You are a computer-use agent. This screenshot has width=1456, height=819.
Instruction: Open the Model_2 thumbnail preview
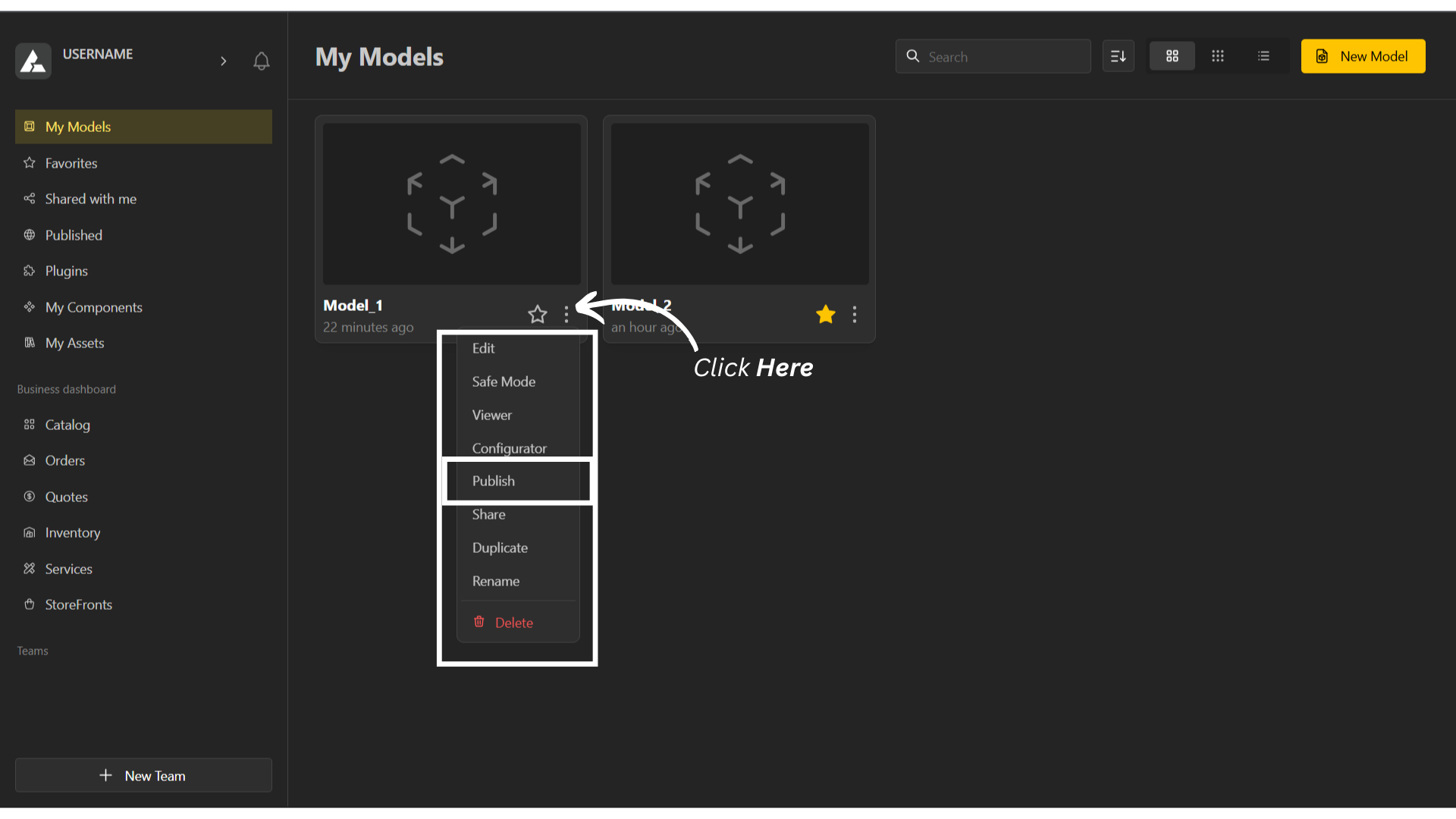point(739,203)
